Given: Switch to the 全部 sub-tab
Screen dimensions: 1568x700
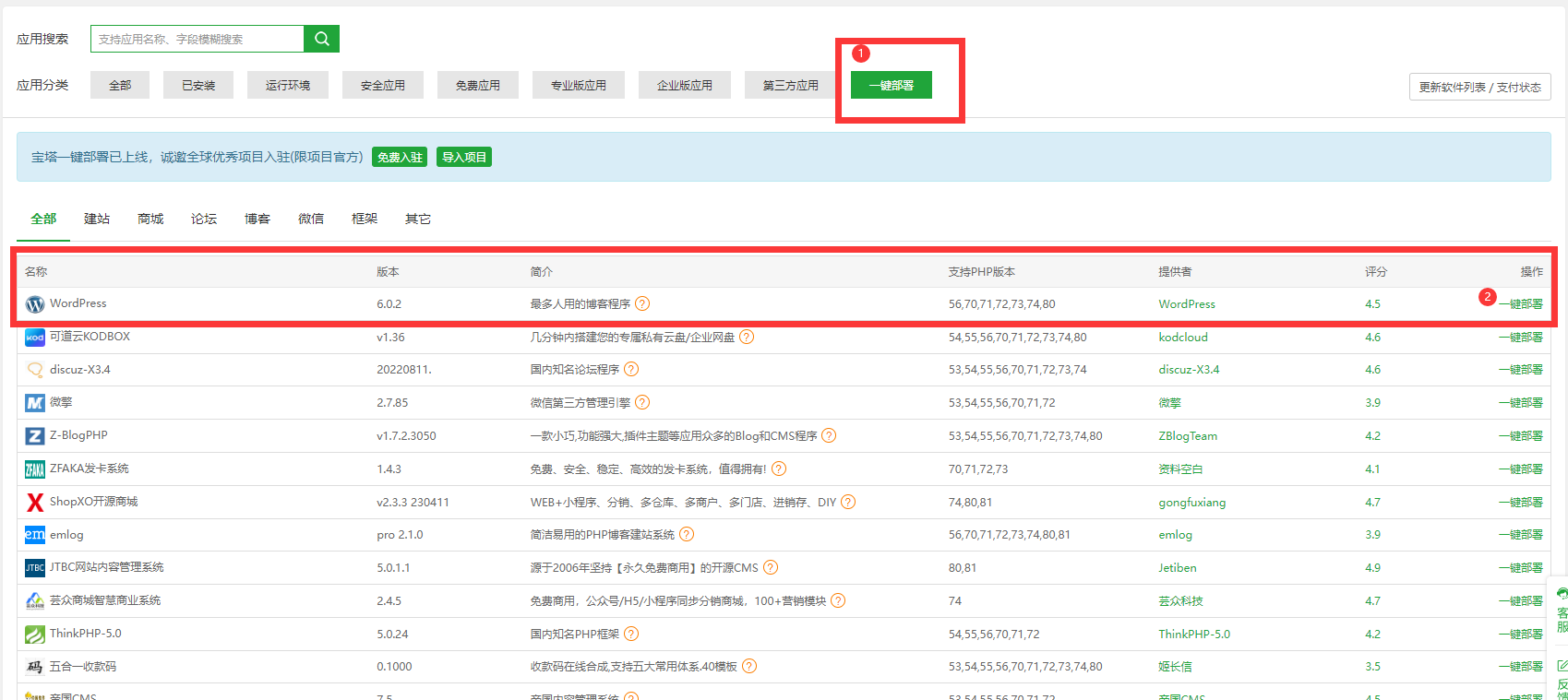Looking at the screenshot, I should (x=43, y=219).
